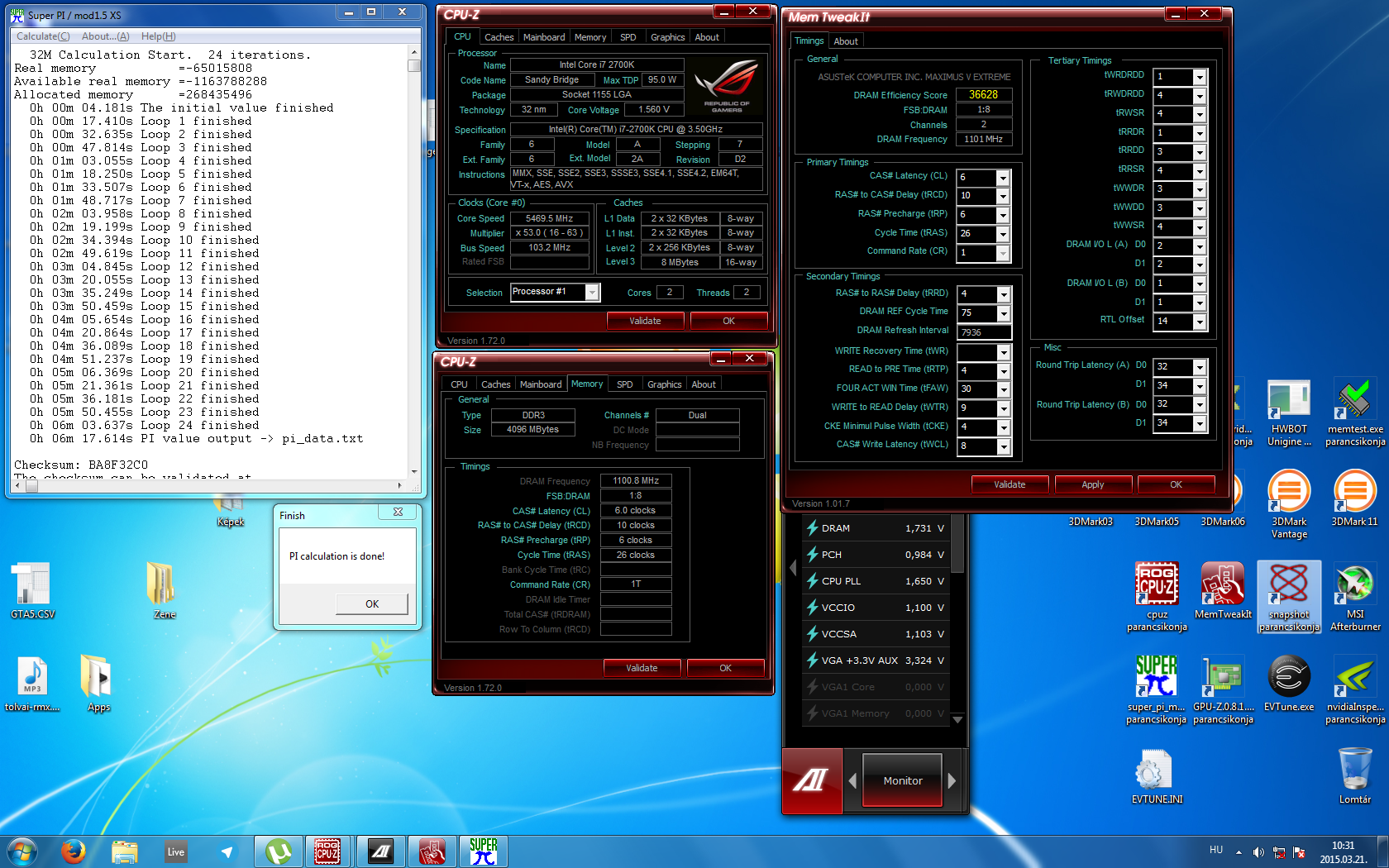Screen dimensions: 1389x868
Task: Click Validate in MemTweakIt
Action: (1010, 484)
